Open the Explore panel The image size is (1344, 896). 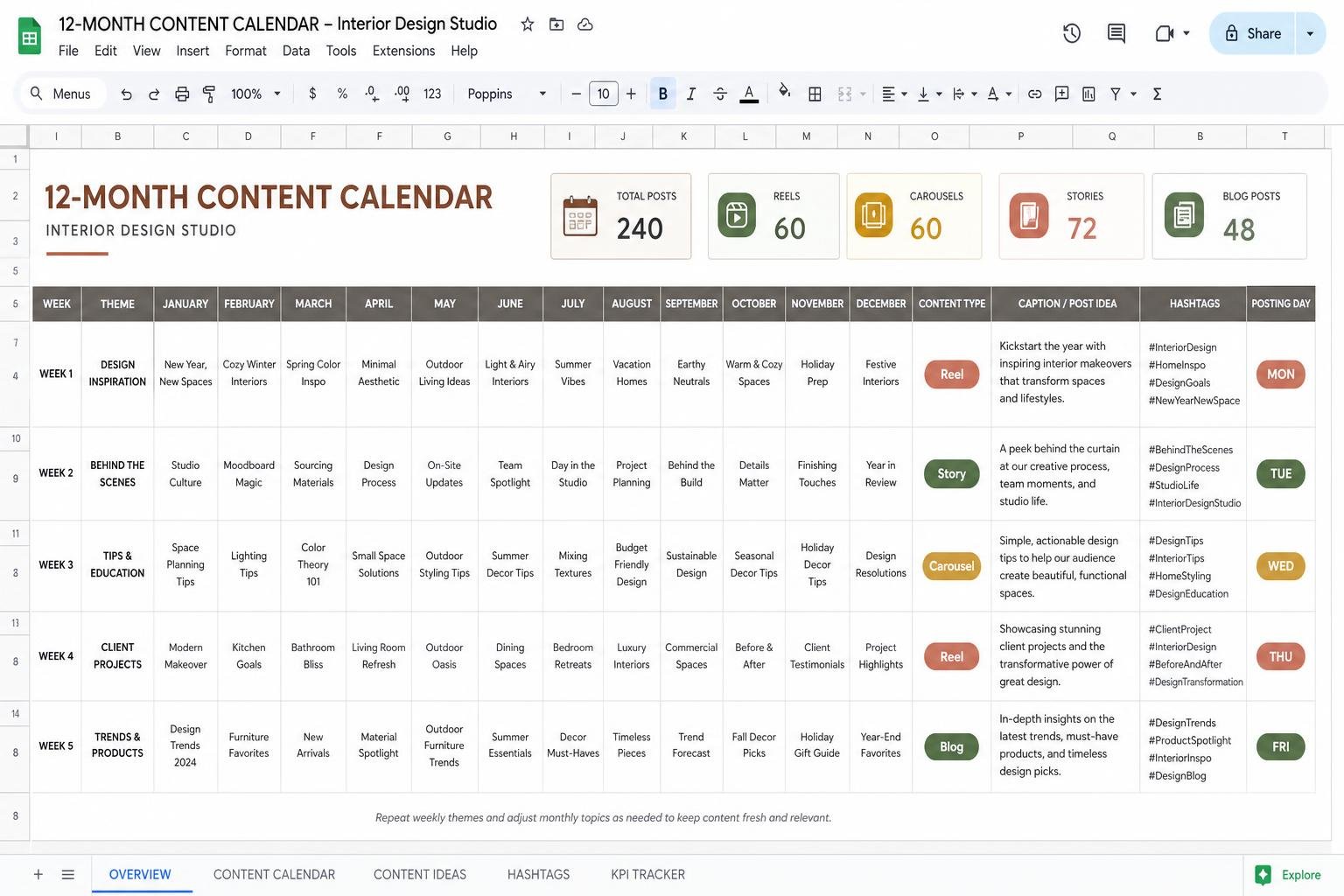pyautogui.click(x=1289, y=874)
